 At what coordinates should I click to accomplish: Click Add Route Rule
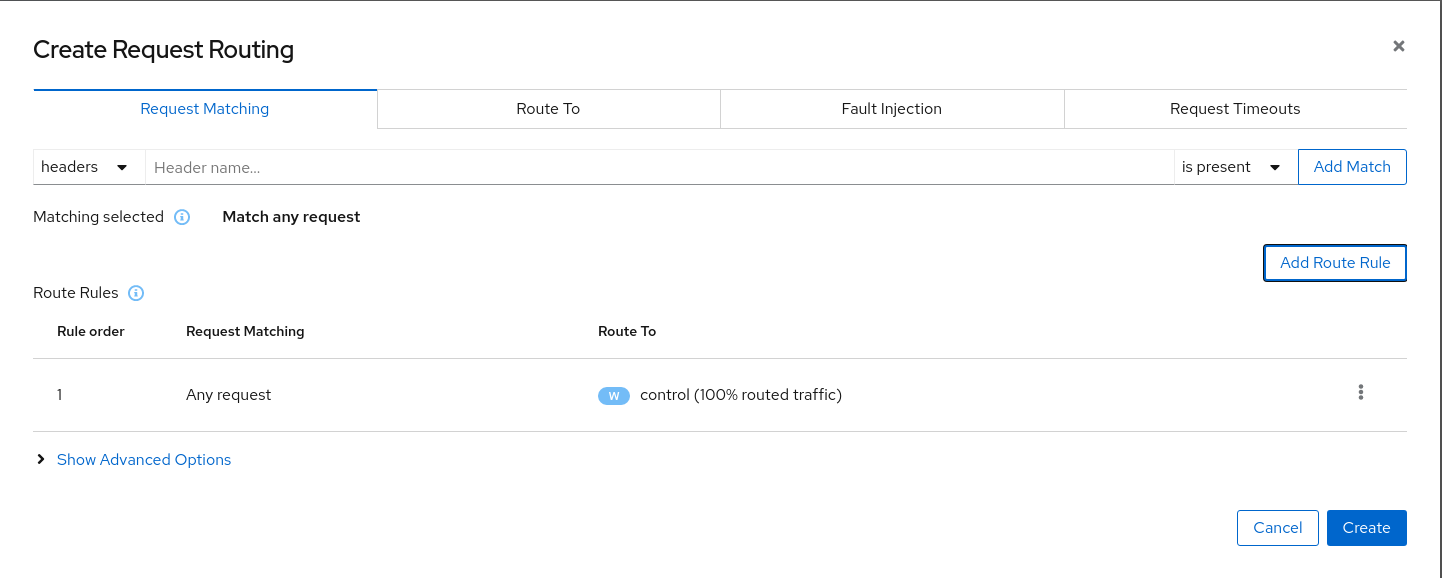point(1334,262)
